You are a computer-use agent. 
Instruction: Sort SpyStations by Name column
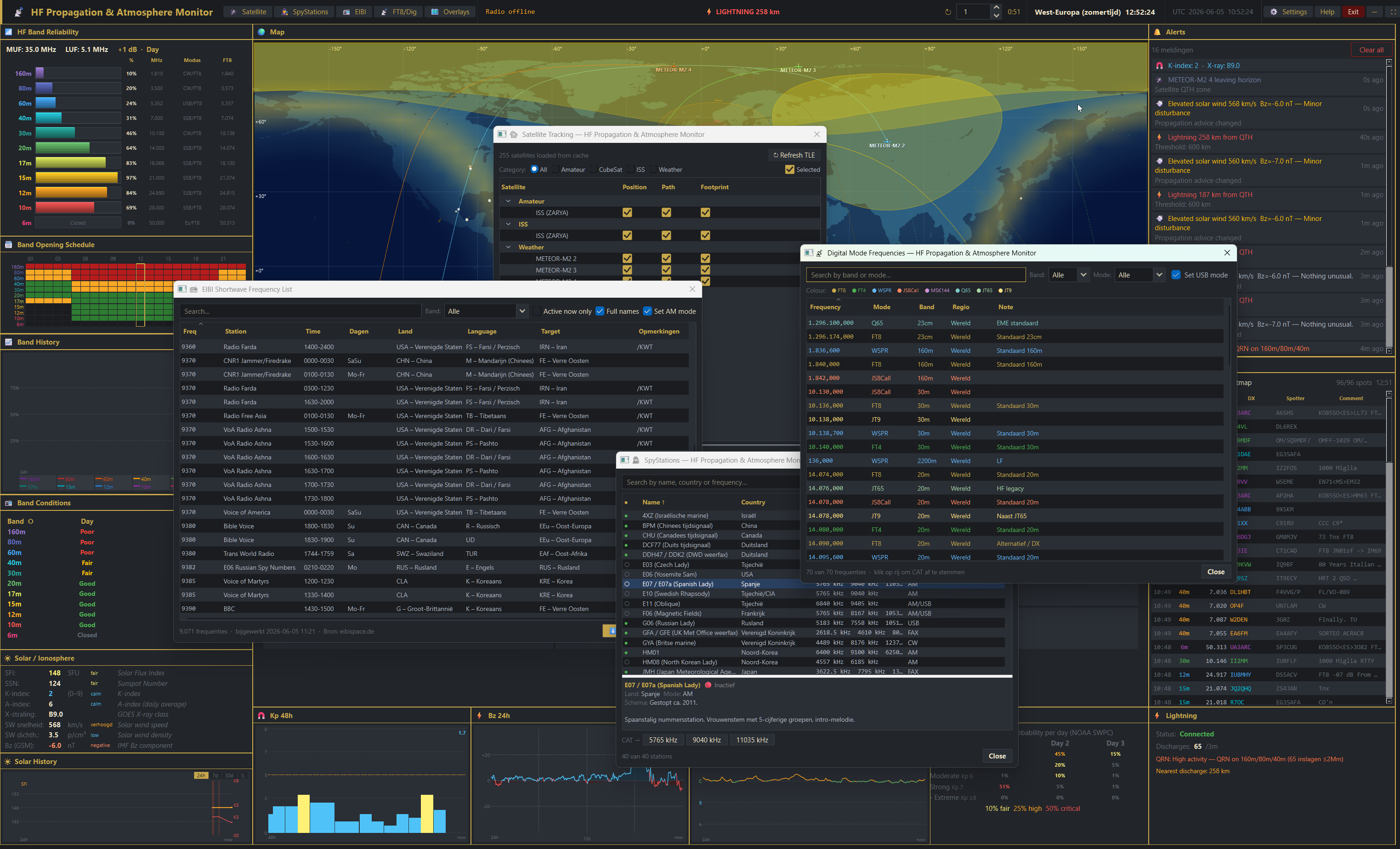(653, 502)
